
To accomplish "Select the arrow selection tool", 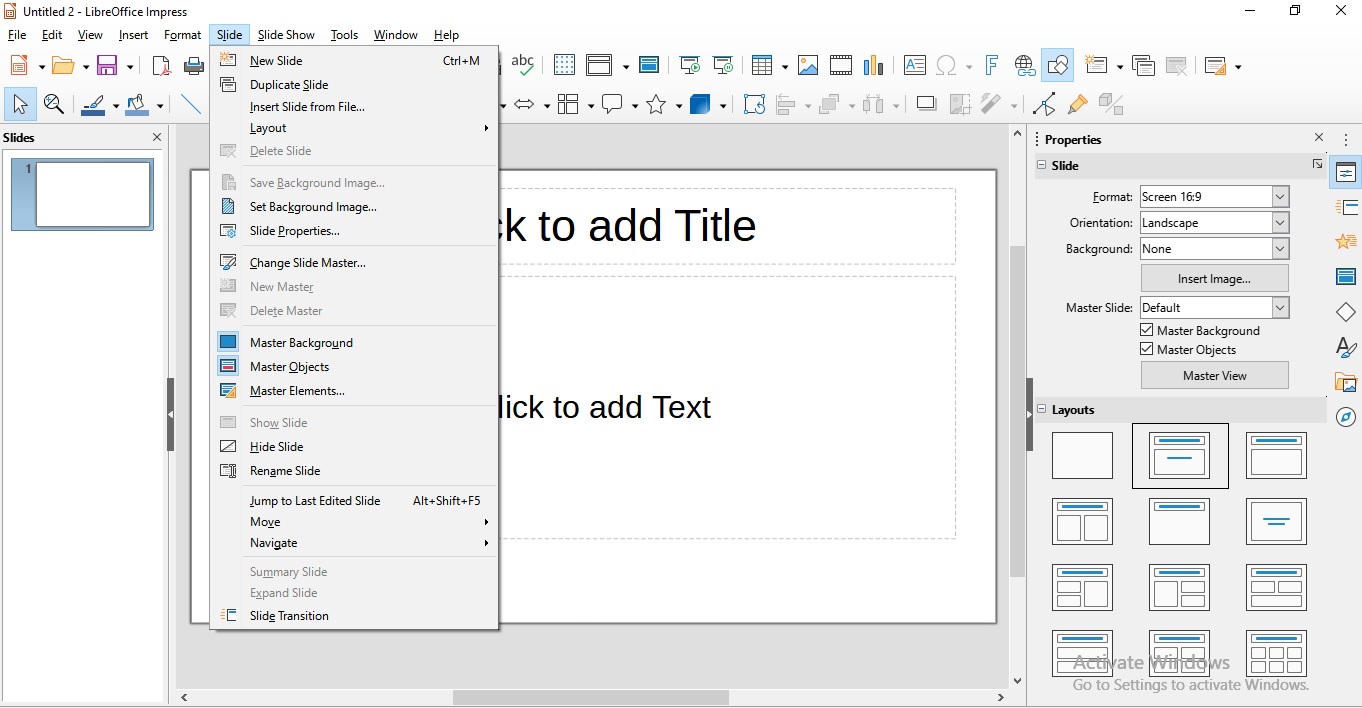I will pos(20,104).
